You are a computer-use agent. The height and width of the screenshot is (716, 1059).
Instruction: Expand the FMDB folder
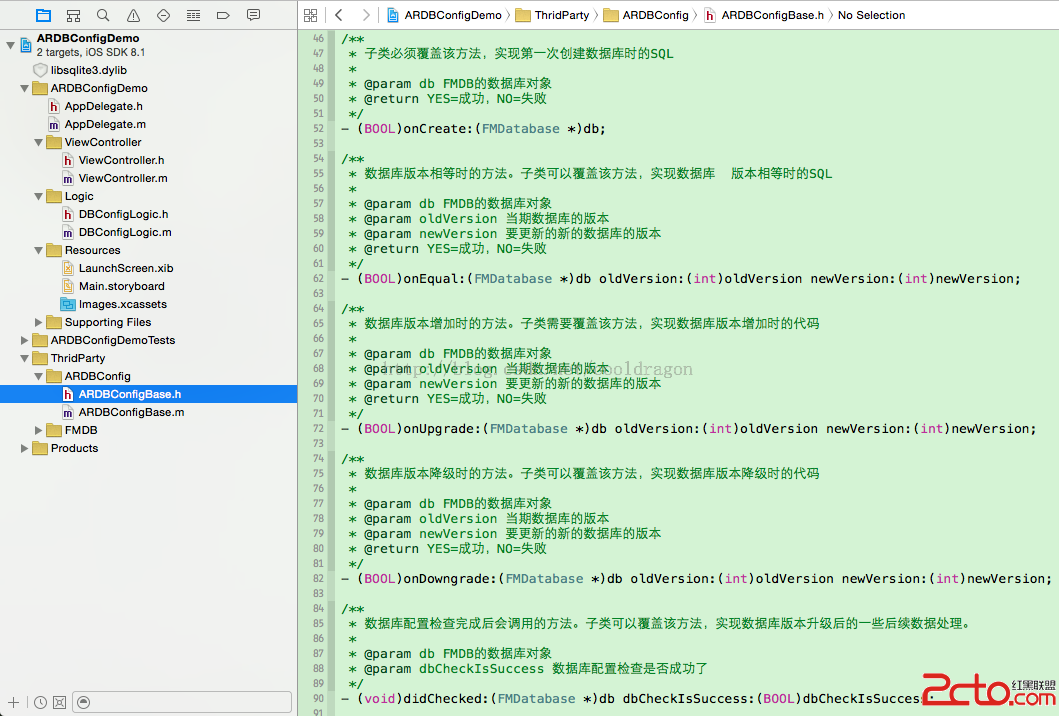tap(40, 430)
